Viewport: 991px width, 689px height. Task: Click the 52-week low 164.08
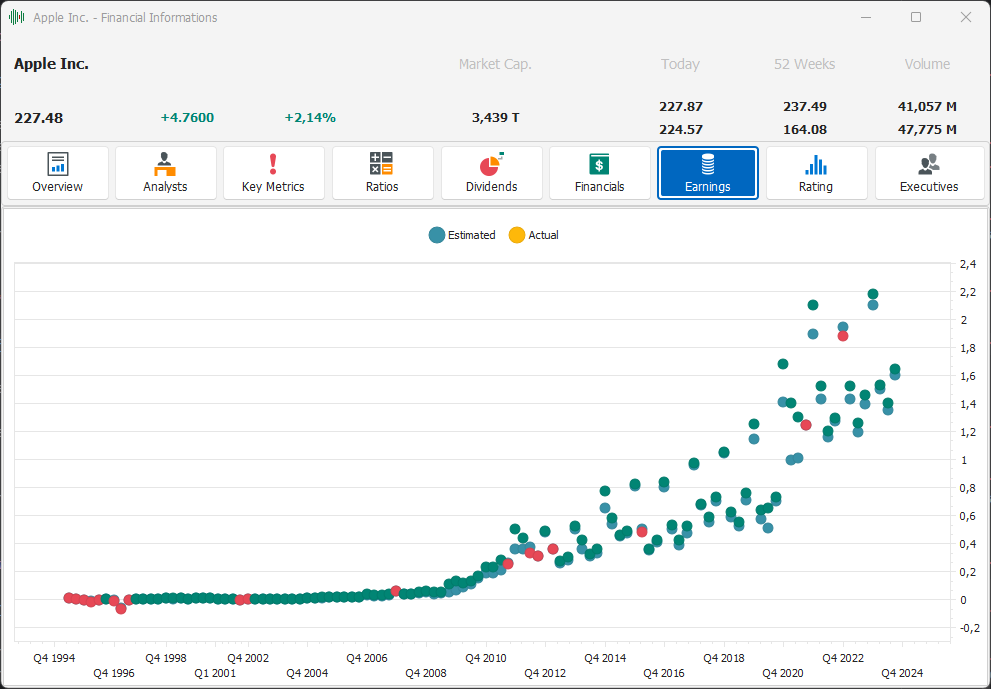[x=805, y=130]
